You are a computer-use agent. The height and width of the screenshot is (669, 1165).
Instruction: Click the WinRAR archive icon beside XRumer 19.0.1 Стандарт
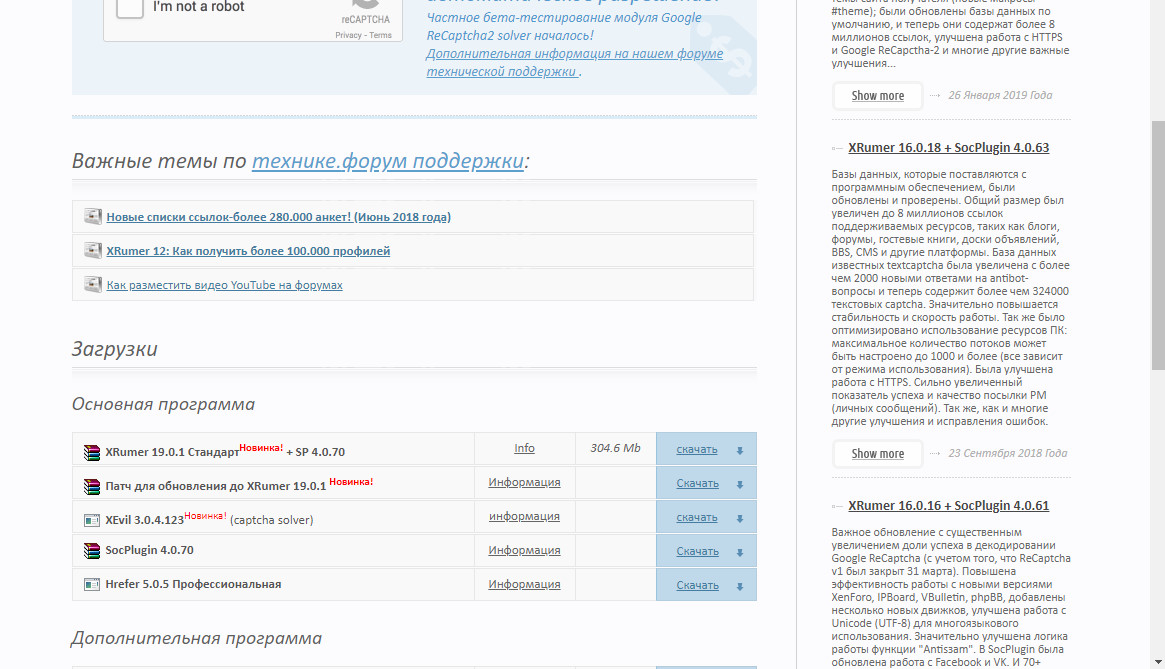pos(92,451)
